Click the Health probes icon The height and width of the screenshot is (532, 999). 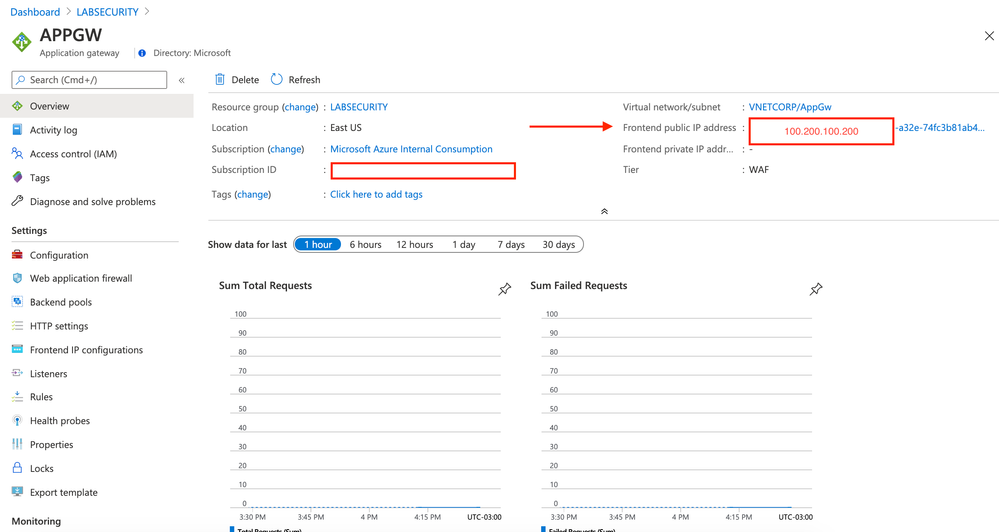pos(17,421)
